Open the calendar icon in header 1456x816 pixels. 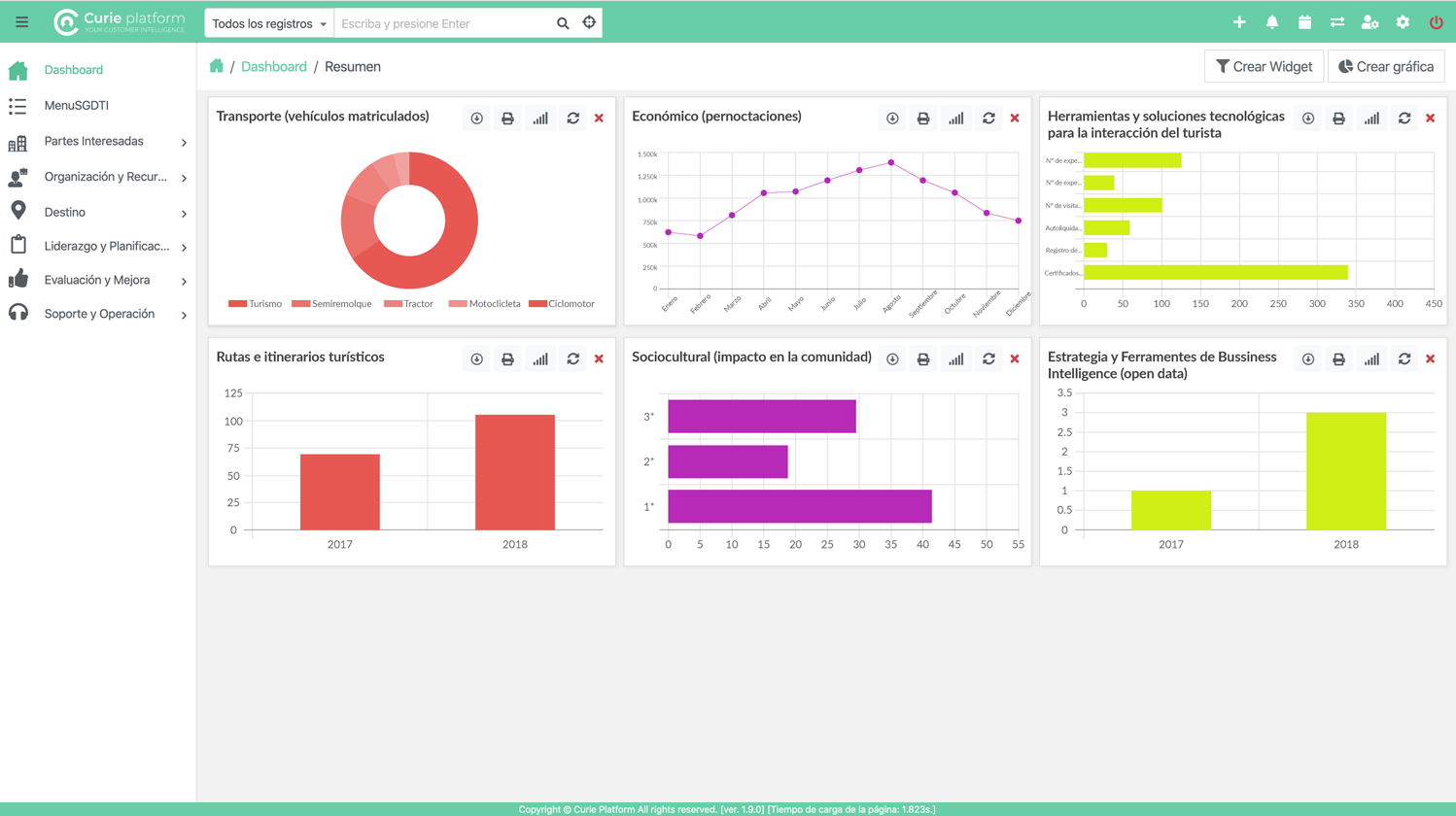[1304, 22]
